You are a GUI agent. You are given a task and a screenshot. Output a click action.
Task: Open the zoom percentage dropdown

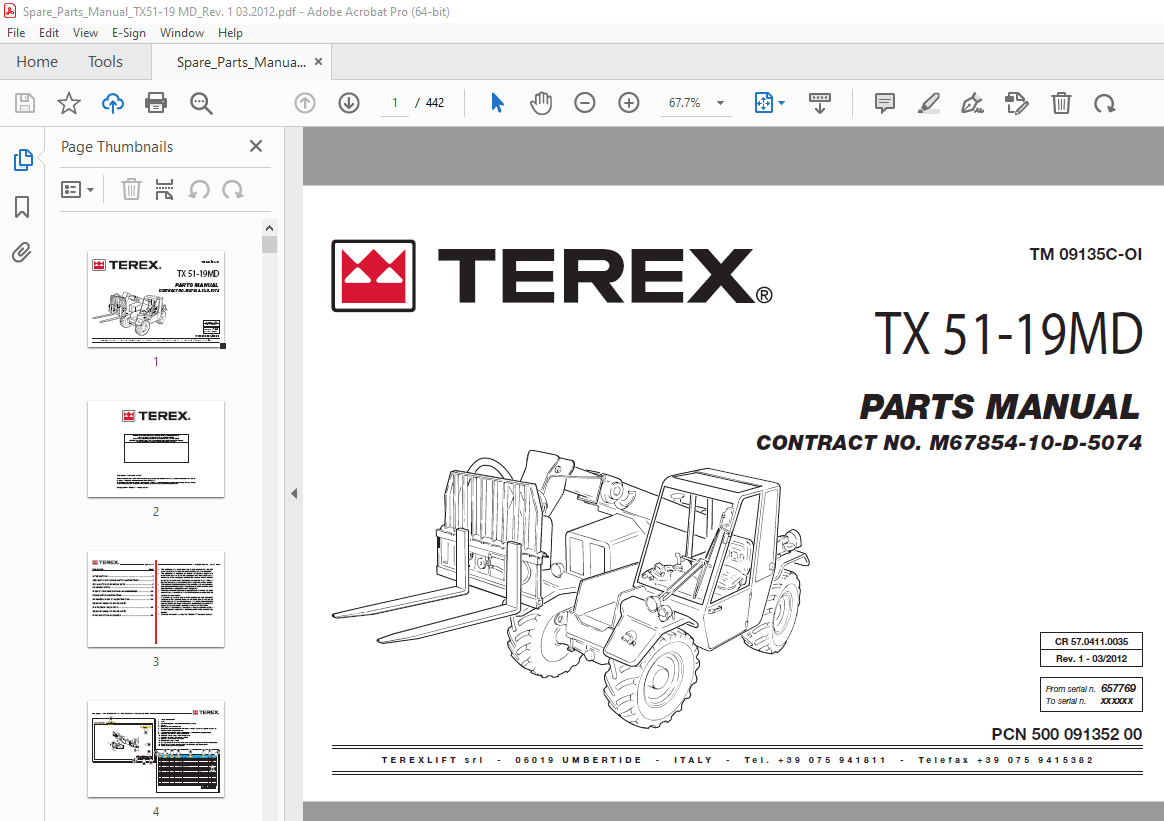pos(718,102)
